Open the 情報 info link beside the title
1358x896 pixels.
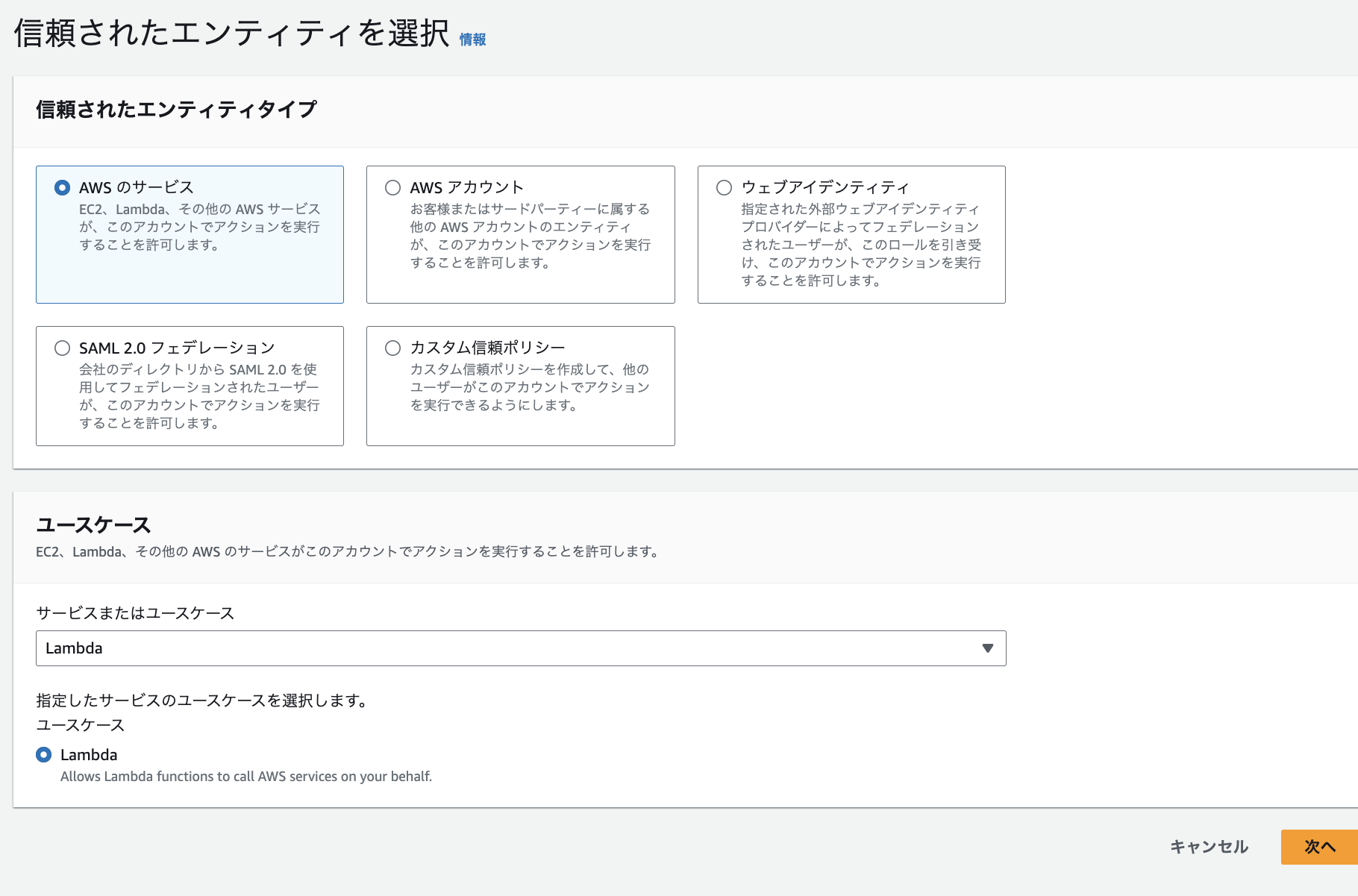472,40
